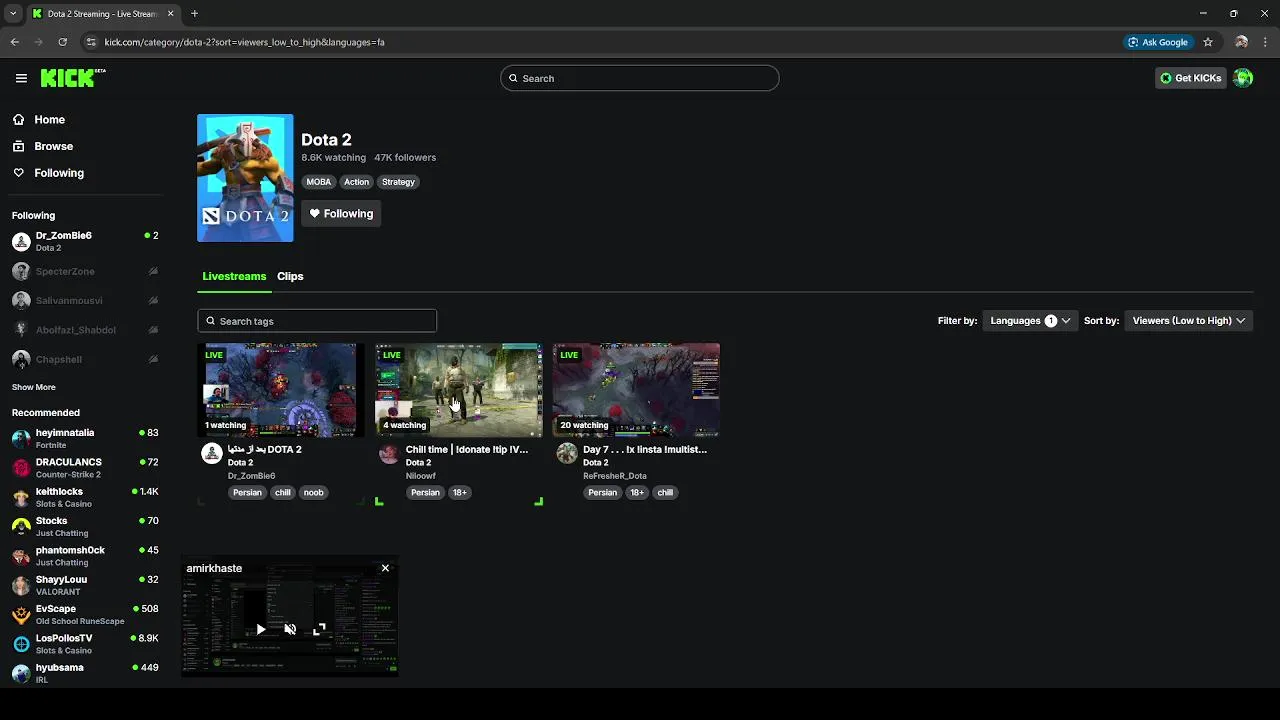Click the chill tag on ReFresheR_Dota stream
This screenshot has height=720, width=1280.
665,492
